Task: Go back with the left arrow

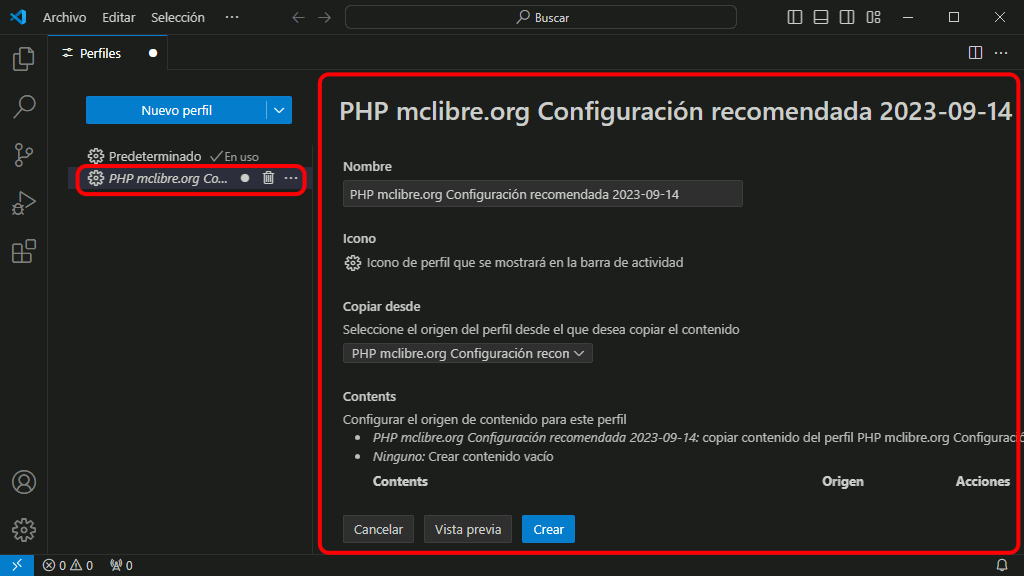Action: 298,18
